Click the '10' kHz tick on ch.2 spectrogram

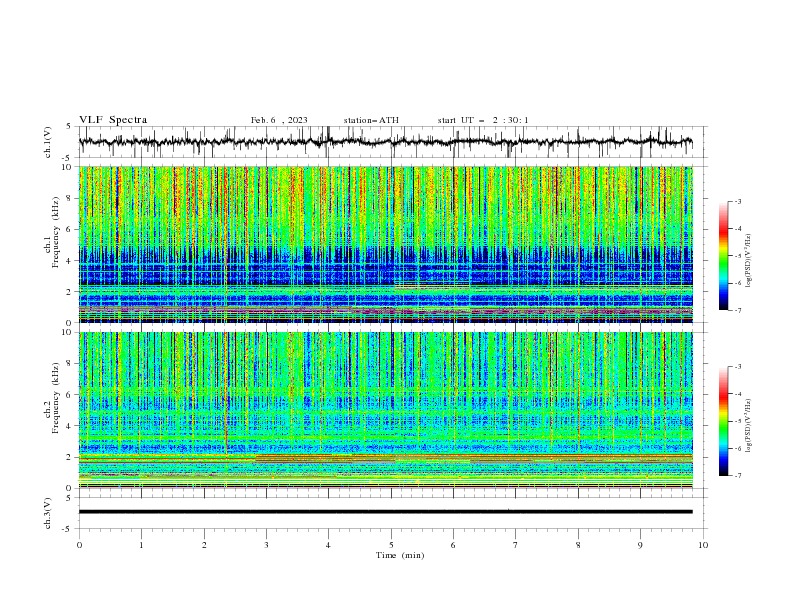[x=69, y=332]
